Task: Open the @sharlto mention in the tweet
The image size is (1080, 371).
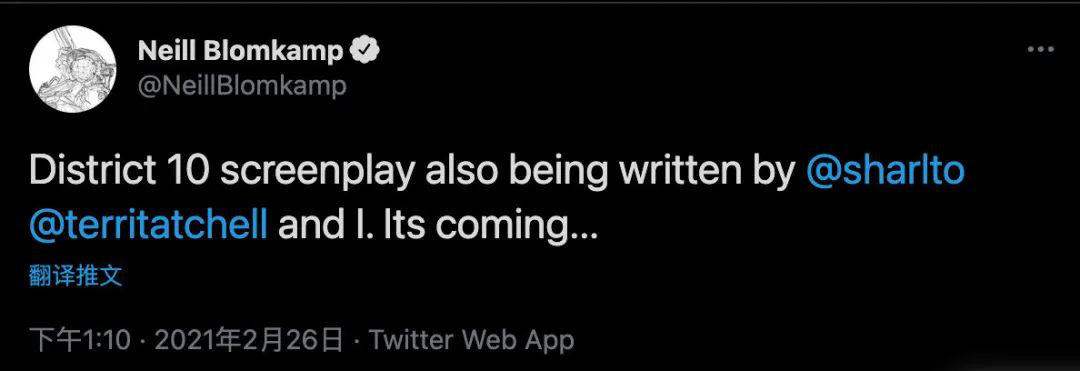Action: (884, 171)
